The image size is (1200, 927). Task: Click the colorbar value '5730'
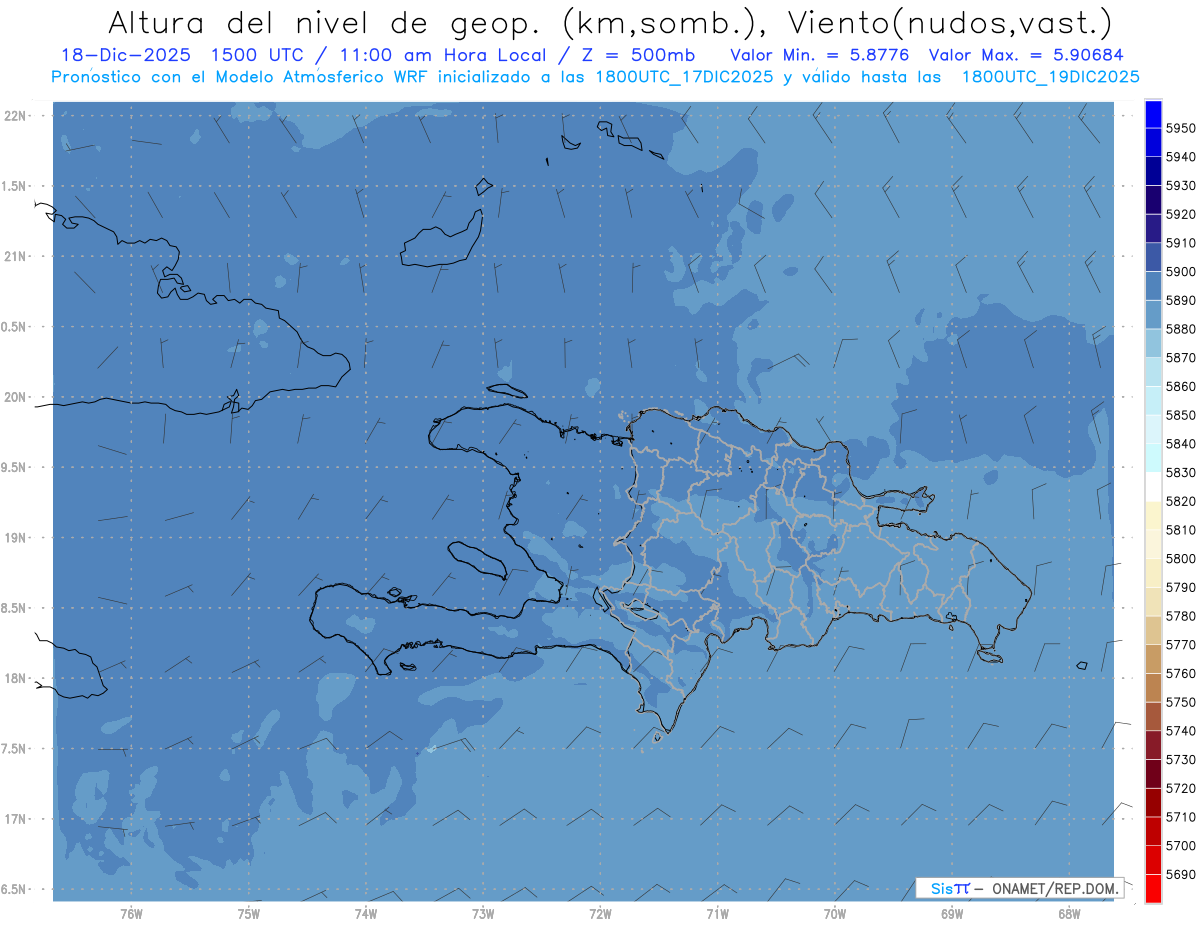click(x=1181, y=760)
